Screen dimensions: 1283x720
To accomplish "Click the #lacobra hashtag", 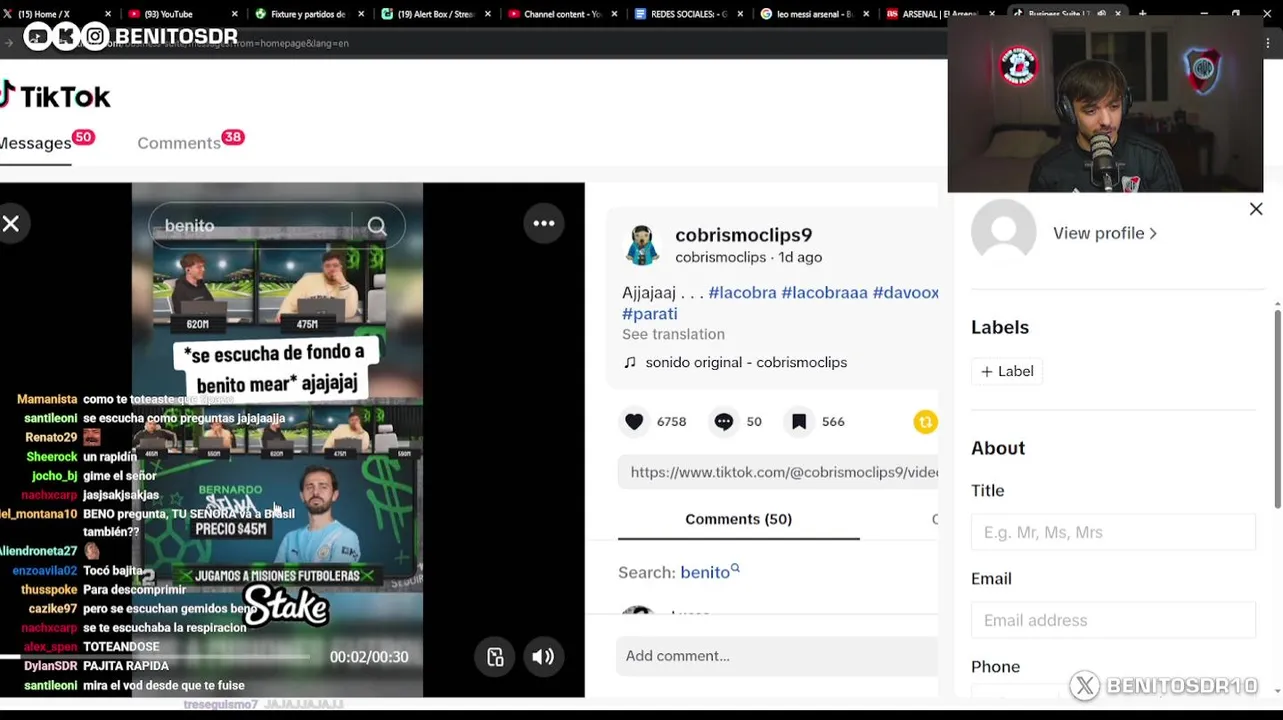I will (742, 293).
